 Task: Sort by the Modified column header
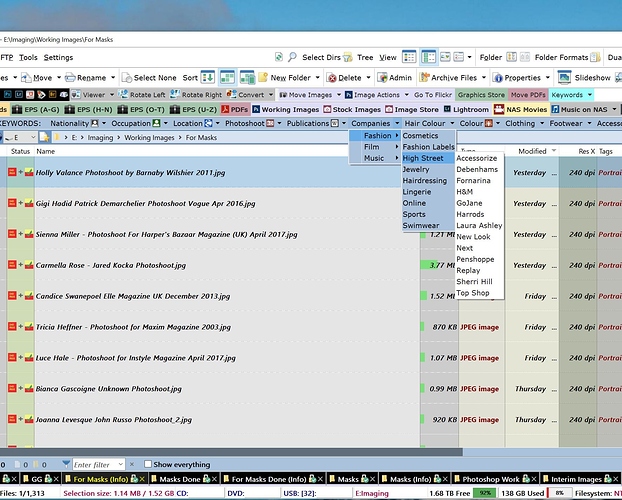532,151
